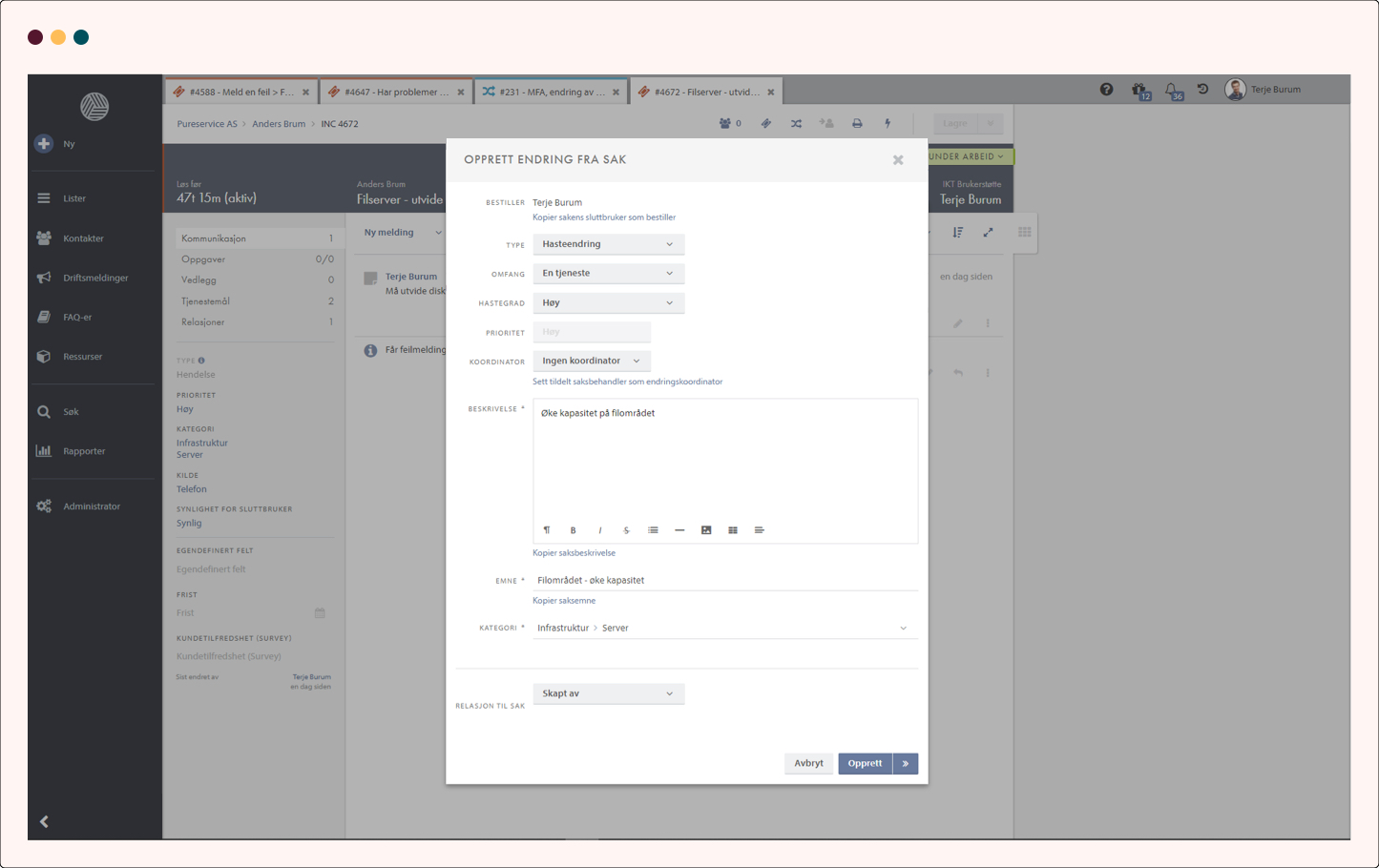The height and width of the screenshot is (868, 1379).
Task: Open notifications bell in top bar
Action: pos(1171,90)
